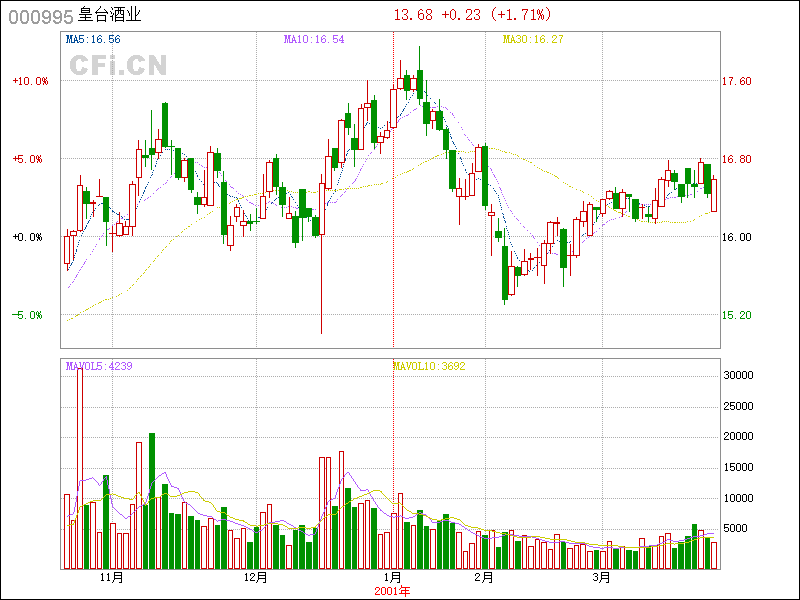The height and width of the screenshot is (600, 800).
Task: Click the 2001年 year label
Action: [x=393, y=591]
